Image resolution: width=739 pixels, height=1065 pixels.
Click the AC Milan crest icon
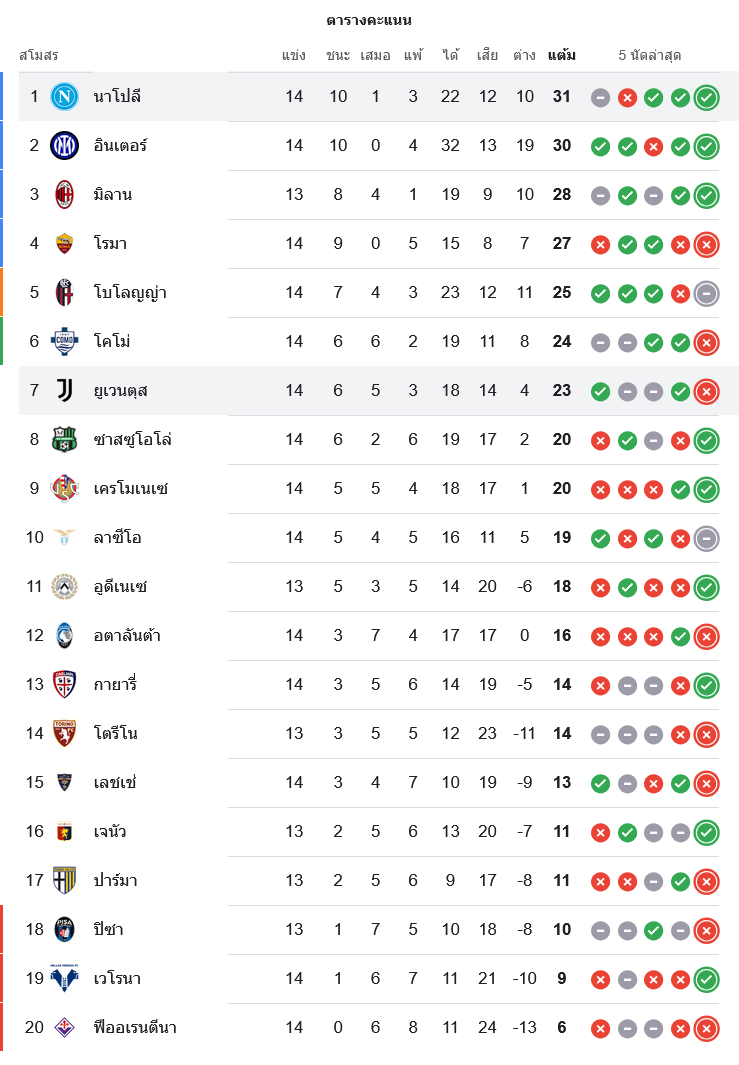[64, 195]
